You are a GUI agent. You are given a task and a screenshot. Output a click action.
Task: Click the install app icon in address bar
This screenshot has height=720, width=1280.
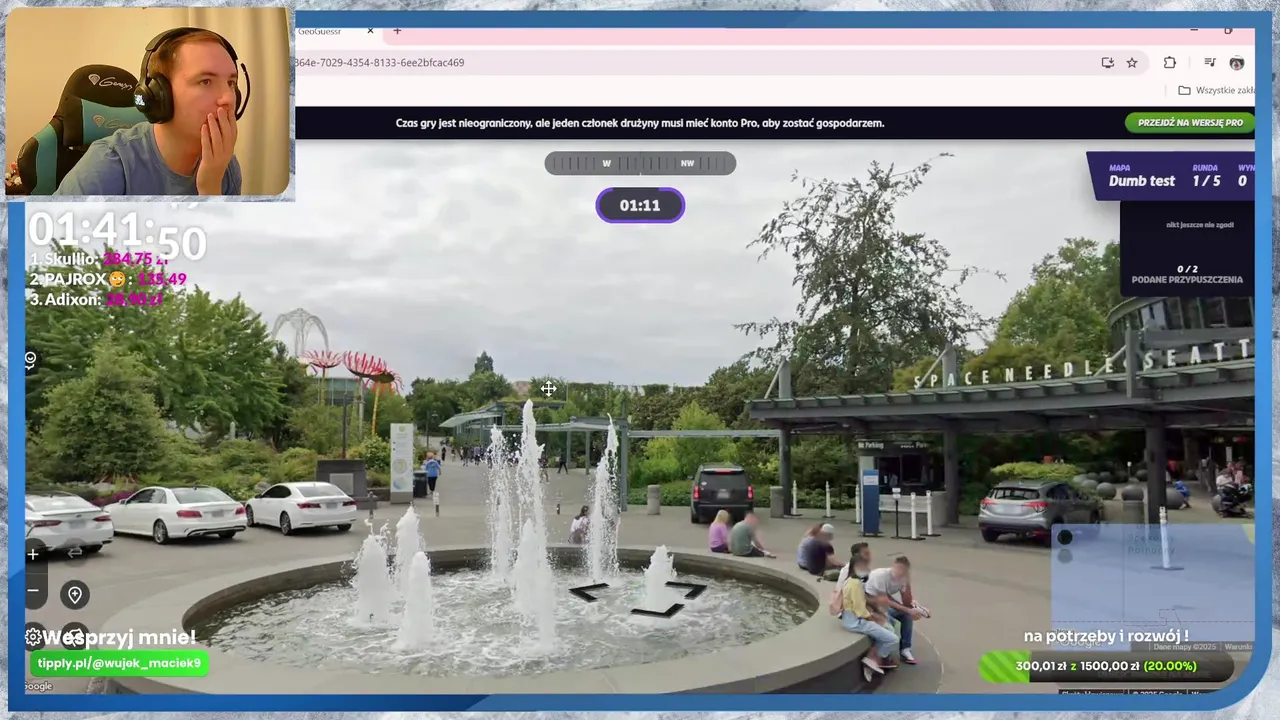1108,62
